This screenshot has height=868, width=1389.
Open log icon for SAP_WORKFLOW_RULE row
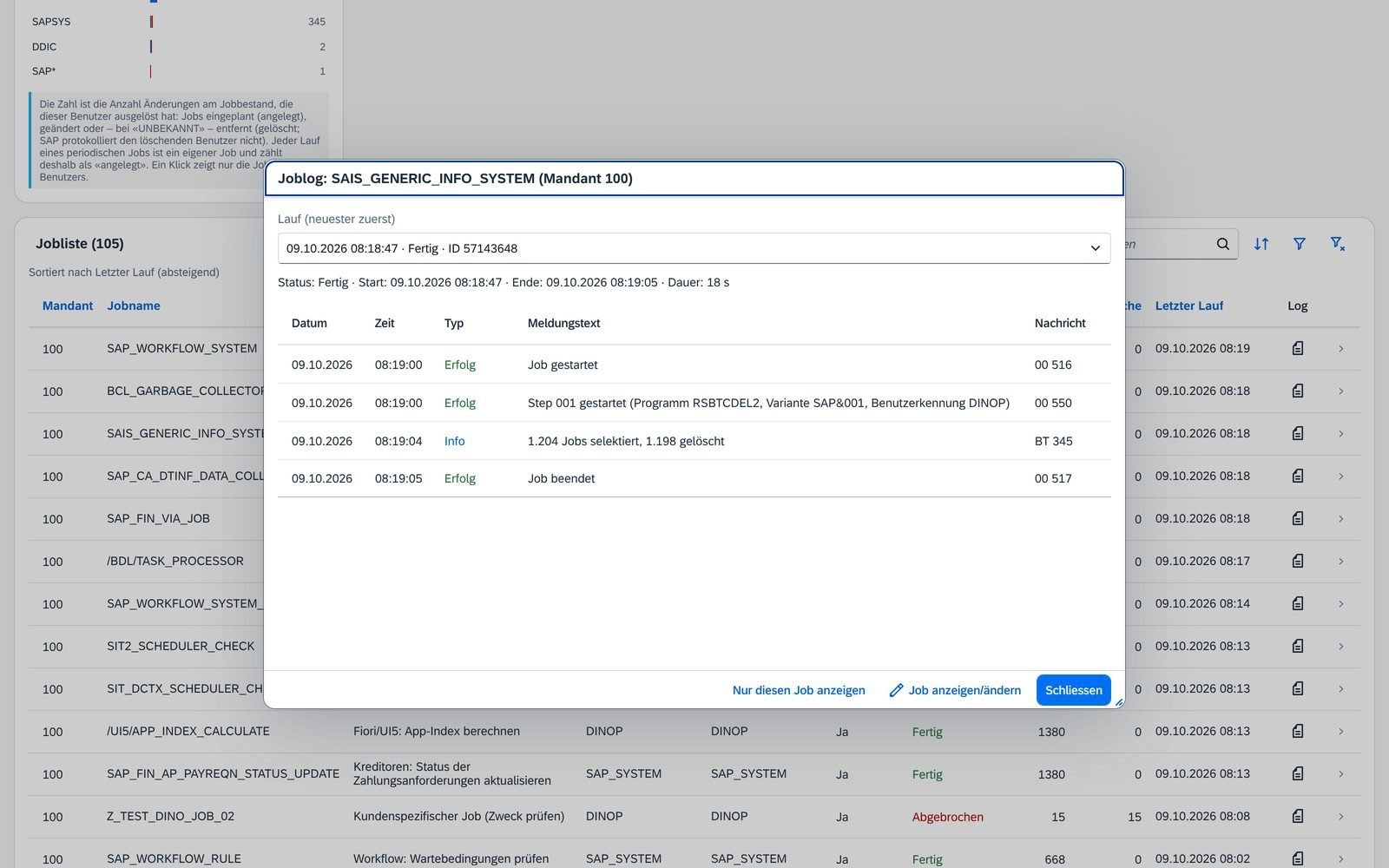(x=1298, y=858)
